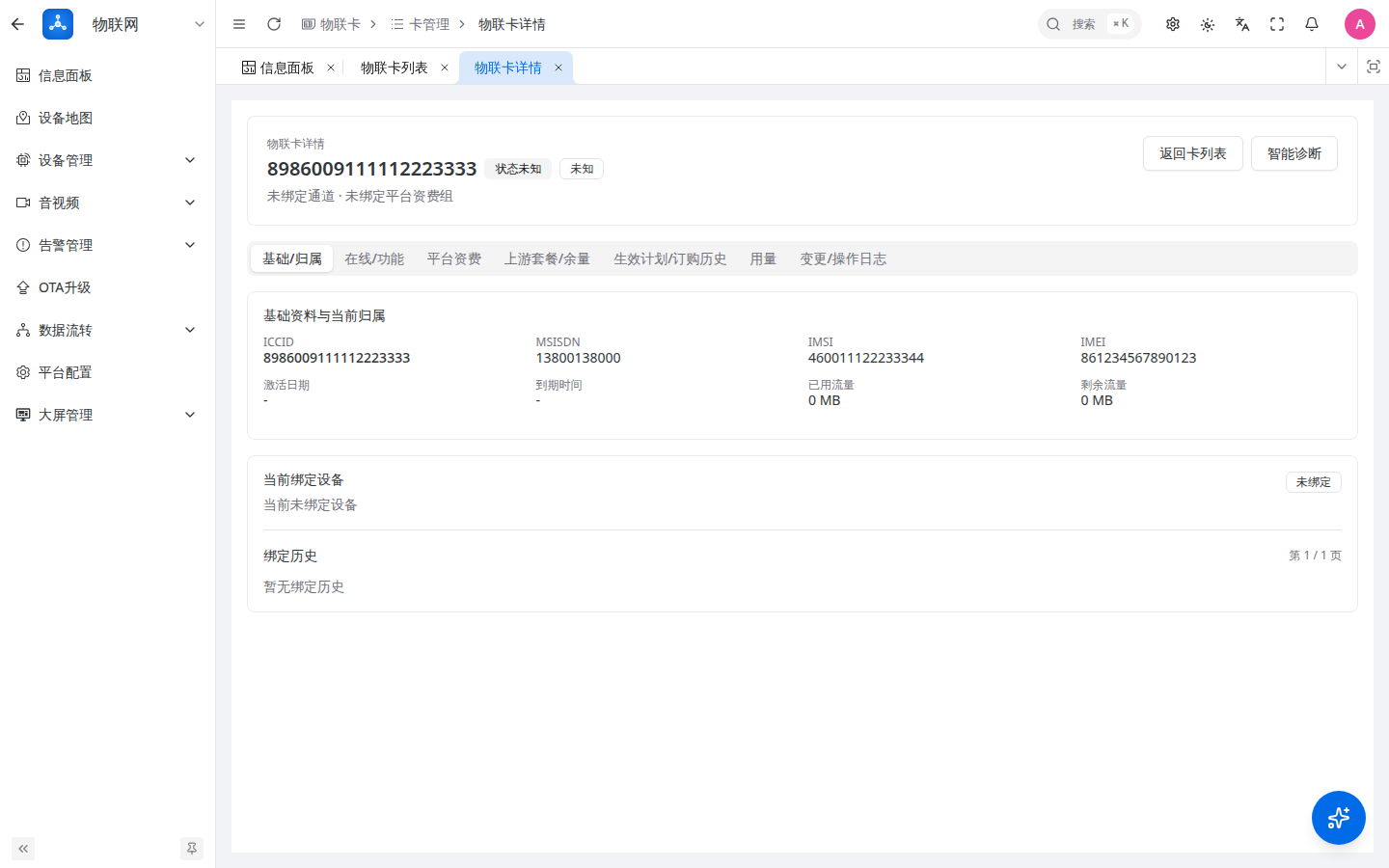Switch to 上游套餐/余量 tab

[547, 258]
